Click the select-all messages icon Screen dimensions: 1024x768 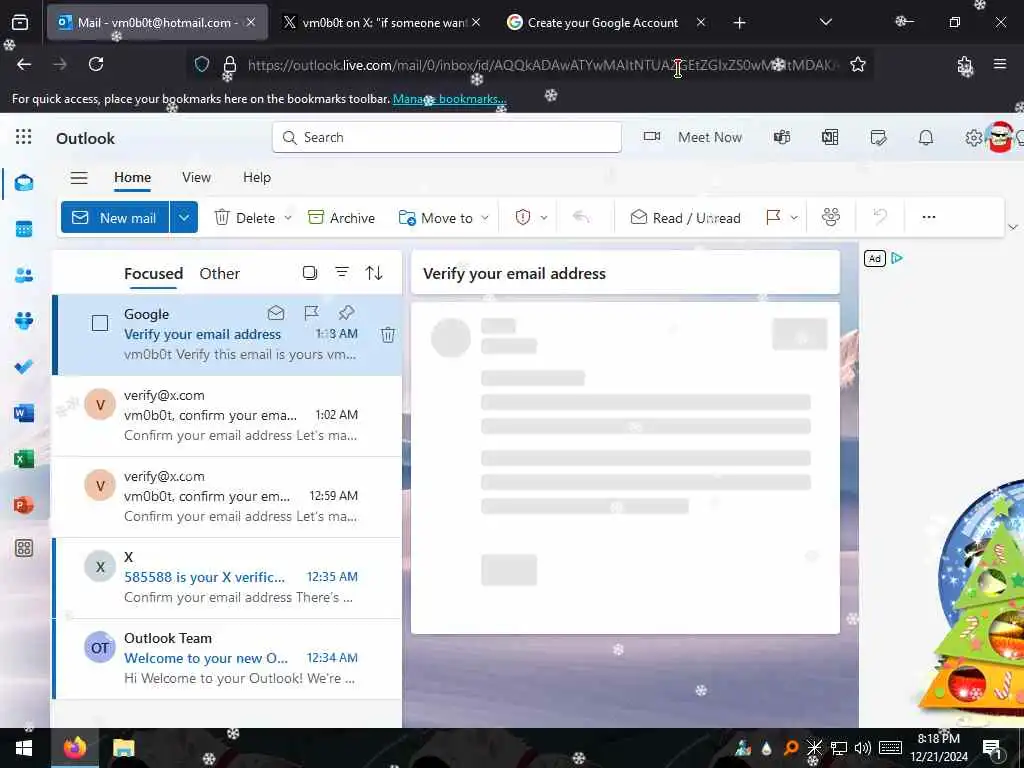pos(310,272)
